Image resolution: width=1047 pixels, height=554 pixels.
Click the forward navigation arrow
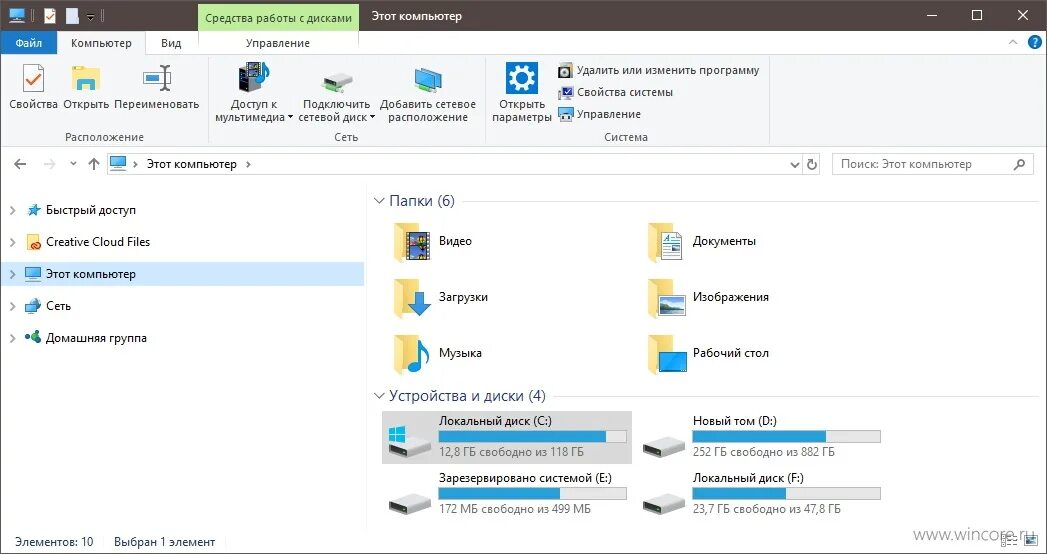click(x=49, y=164)
